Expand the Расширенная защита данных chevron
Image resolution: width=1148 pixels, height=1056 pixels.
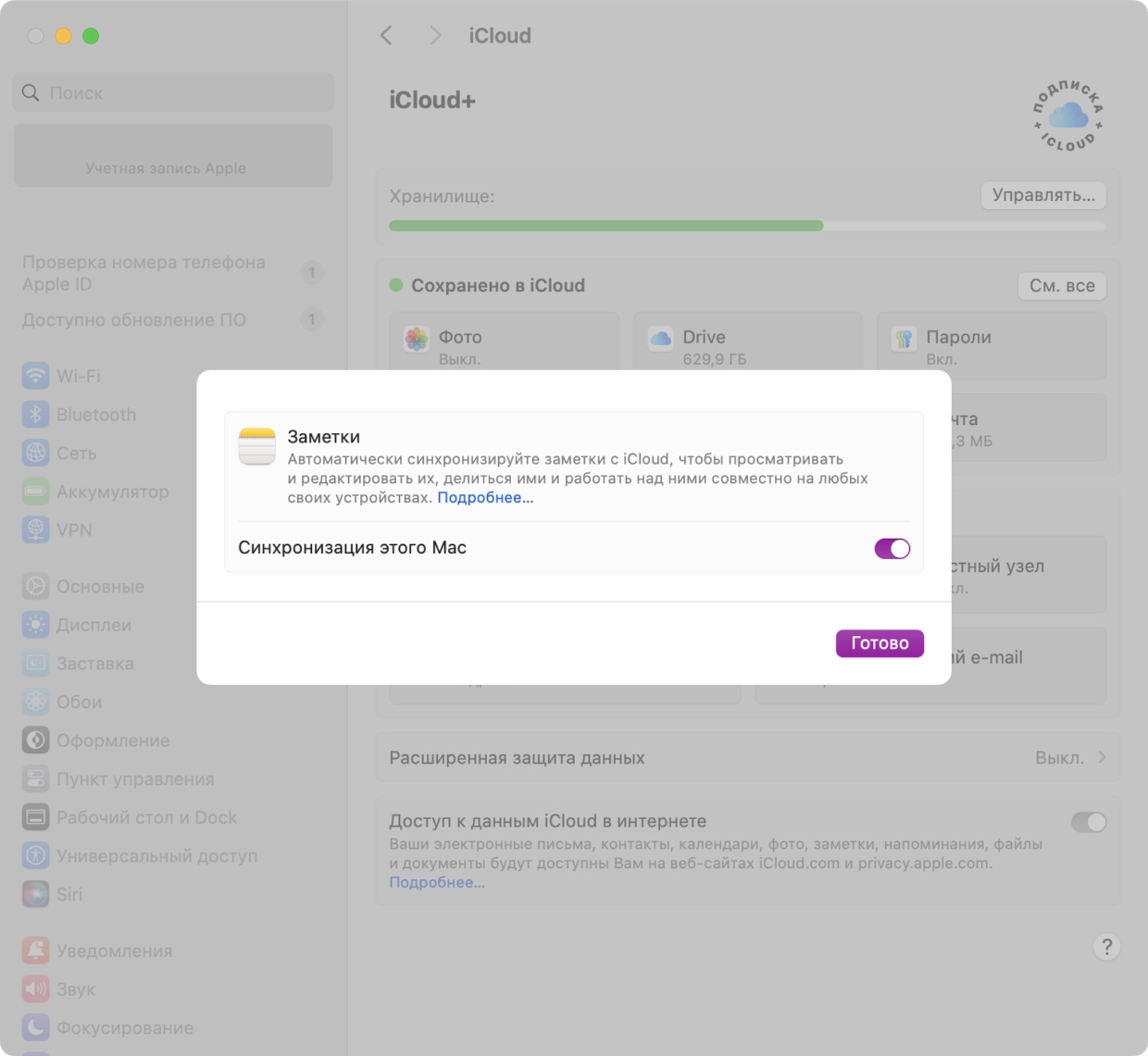1102,757
